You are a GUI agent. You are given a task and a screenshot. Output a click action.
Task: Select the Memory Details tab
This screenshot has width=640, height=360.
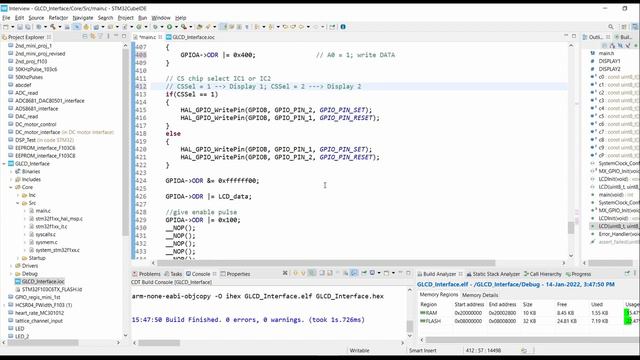[480, 295]
